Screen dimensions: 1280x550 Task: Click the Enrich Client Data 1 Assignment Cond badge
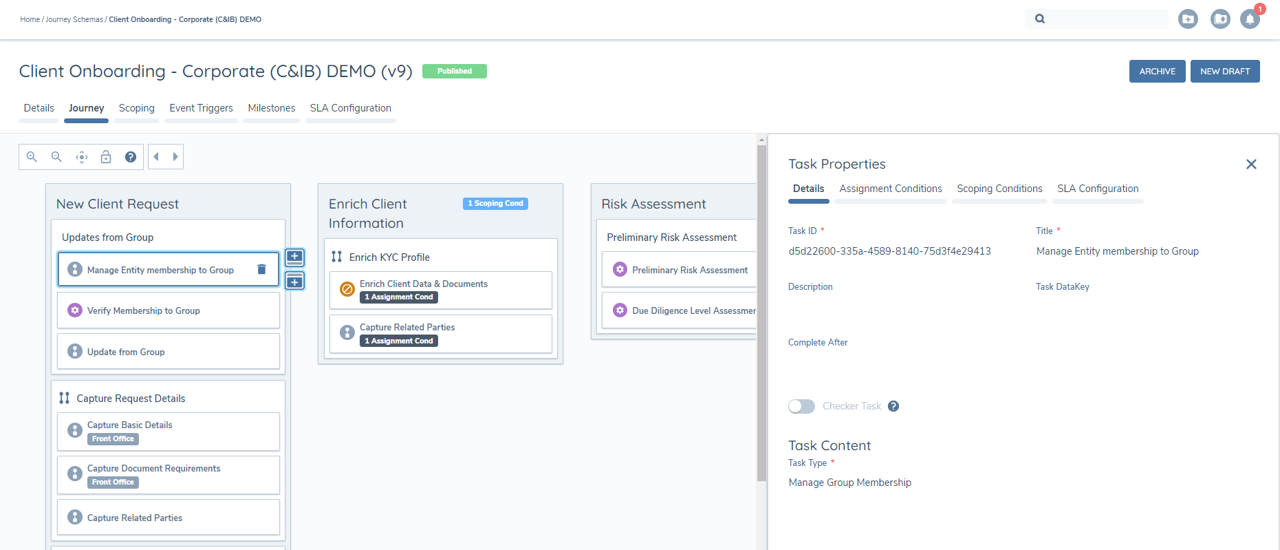[x=399, y=297]
